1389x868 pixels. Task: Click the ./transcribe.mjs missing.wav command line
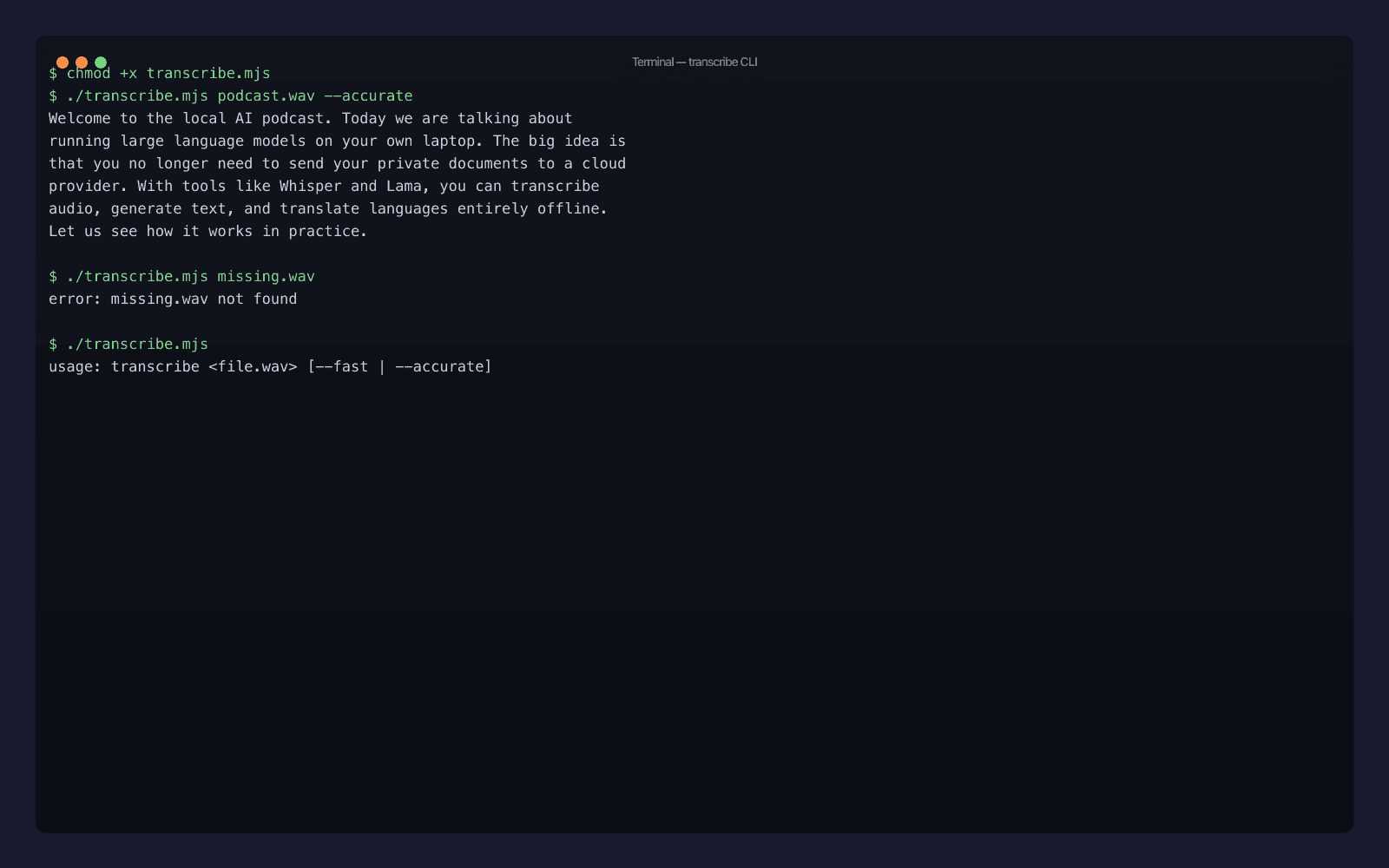pos(182,276)
